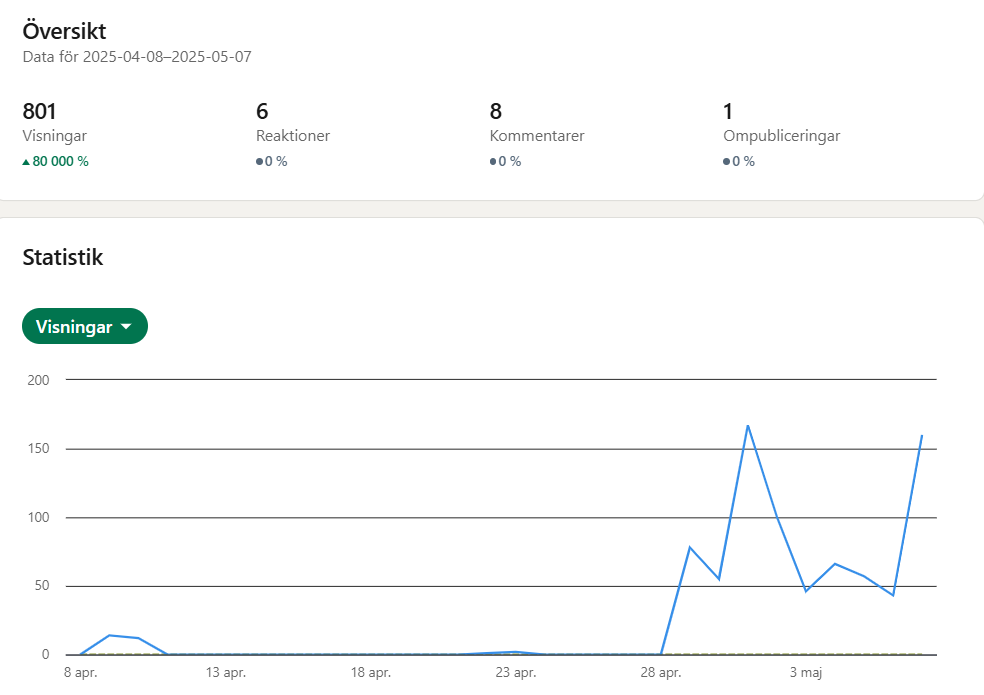Click the Statistik section heading
The image size is (984, 695).
coord(63,257)
